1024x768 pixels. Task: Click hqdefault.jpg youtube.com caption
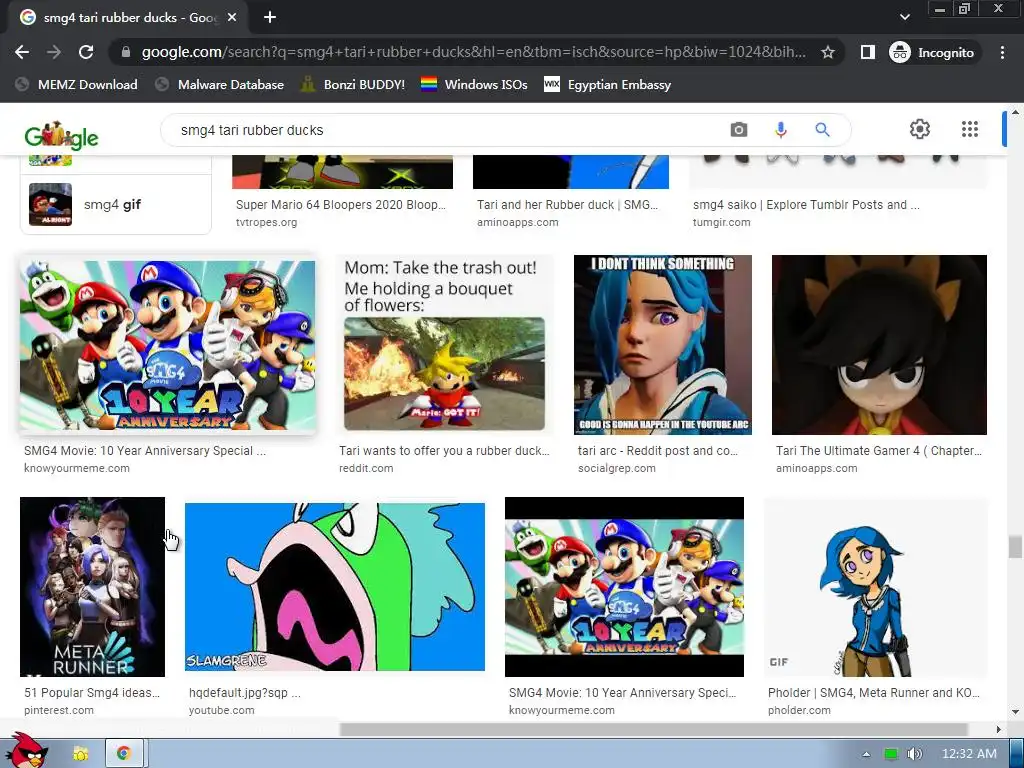[x=245, y=692]
